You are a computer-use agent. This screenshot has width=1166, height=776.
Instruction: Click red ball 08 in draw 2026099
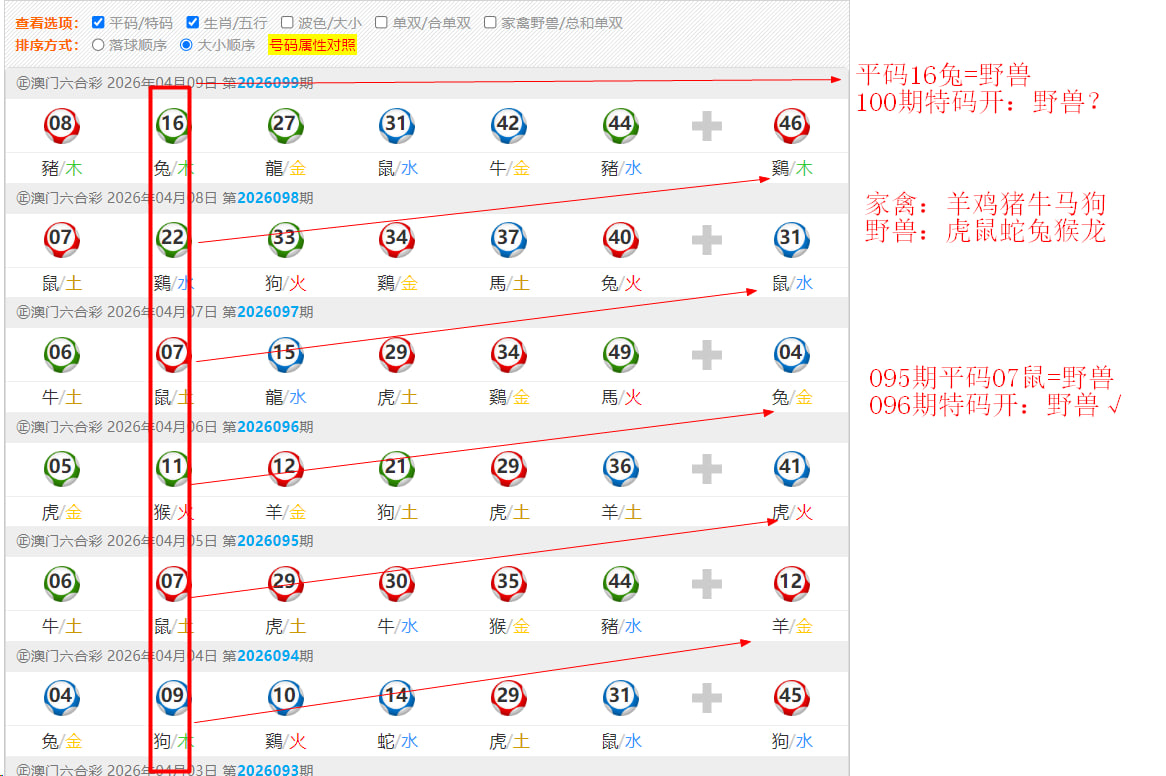pyautogui.click(x=61, y=125)
